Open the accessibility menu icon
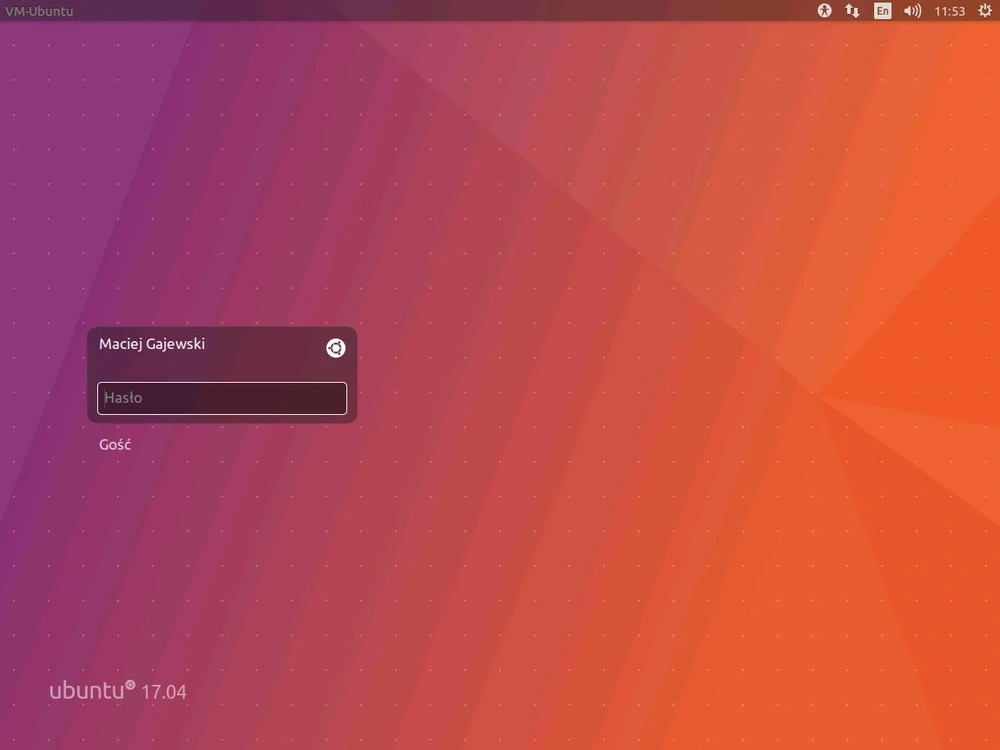Image resolution: width=1000 pixels, height=750 pixels. (x=824, y=10)
